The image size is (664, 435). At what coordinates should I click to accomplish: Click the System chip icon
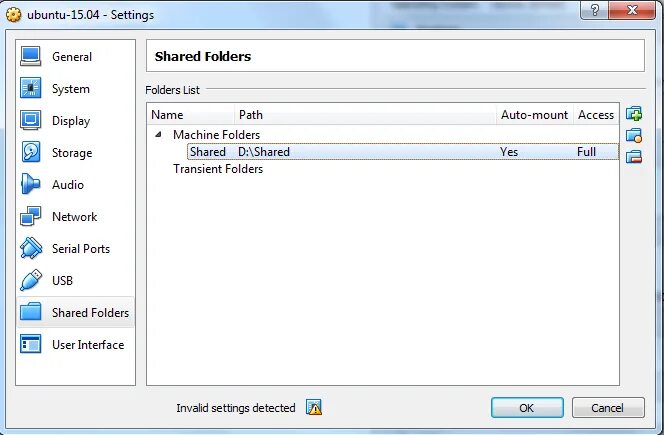pyautogui.click(x=30, y=88)
